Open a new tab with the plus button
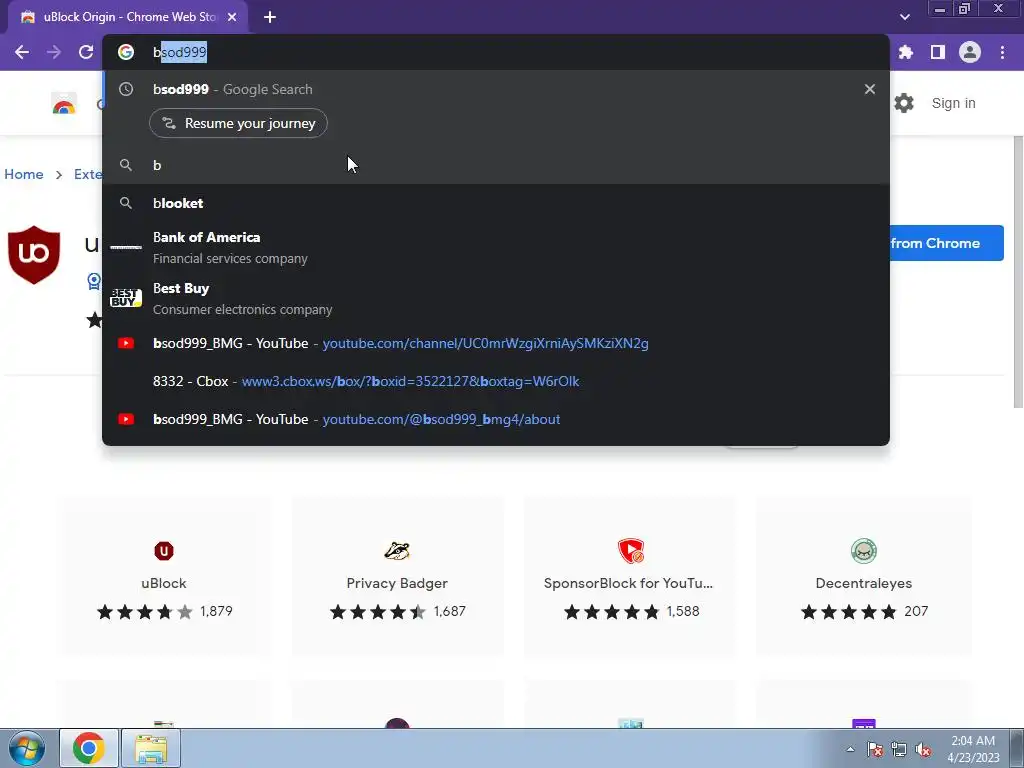1024x768 pixels. [270, 17]
